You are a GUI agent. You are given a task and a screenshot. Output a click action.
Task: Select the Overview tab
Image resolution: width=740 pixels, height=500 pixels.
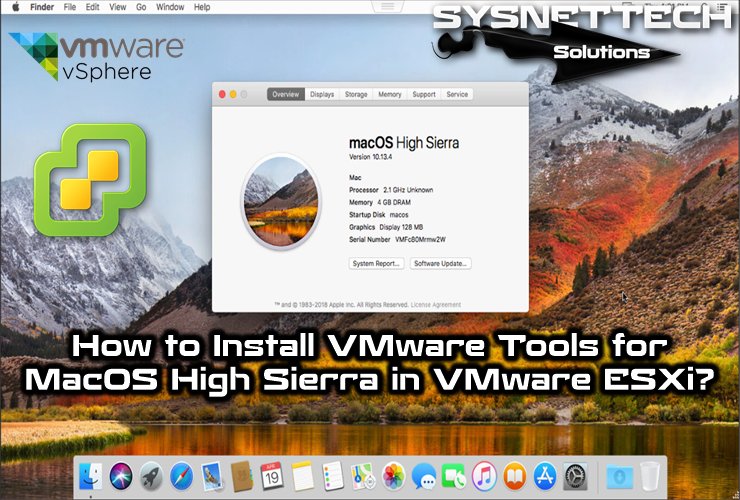click(x=286, y=94)
